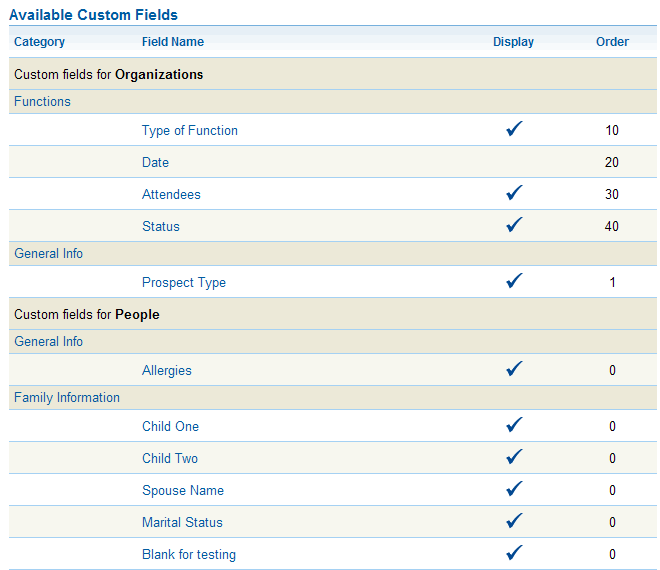Click the Status row display checkmark
Screen dimensions: 660x570
point(514,225)
